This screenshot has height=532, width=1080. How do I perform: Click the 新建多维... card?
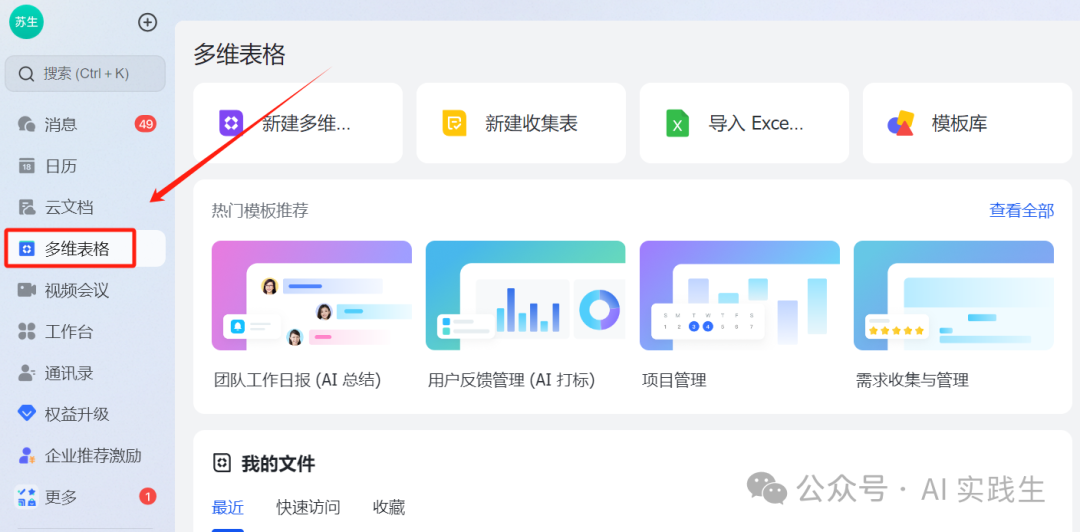[x=298, y=123]
